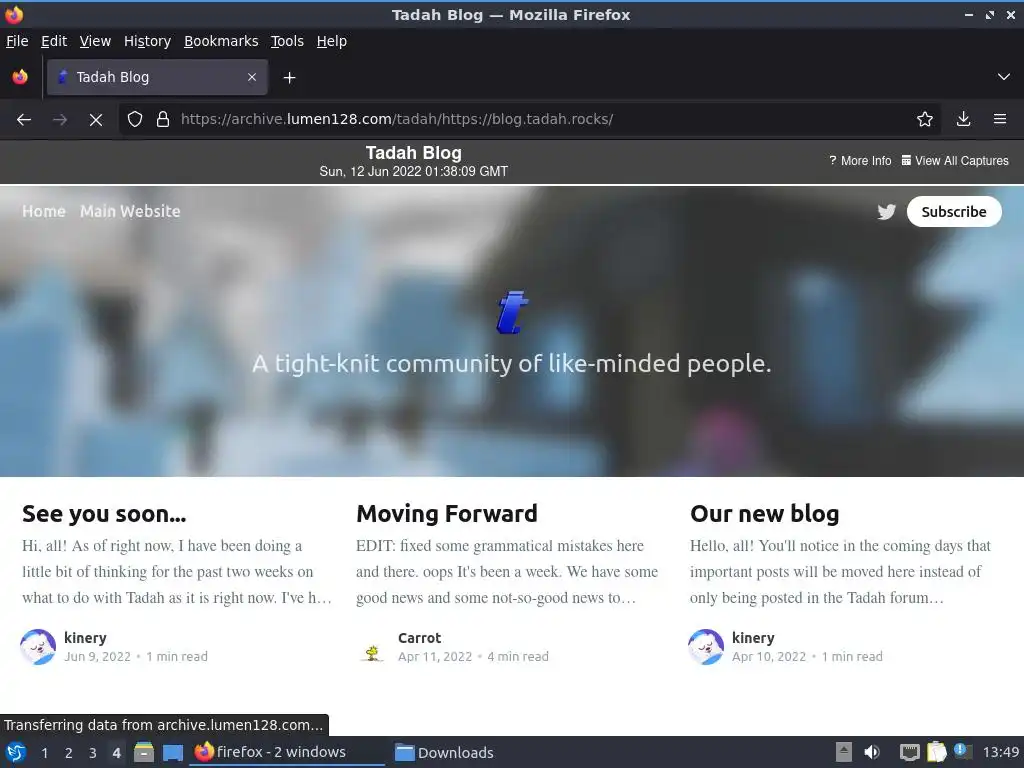Open the History menu
This screenshot has width=1024, height=768.
(x=147, y=41)
